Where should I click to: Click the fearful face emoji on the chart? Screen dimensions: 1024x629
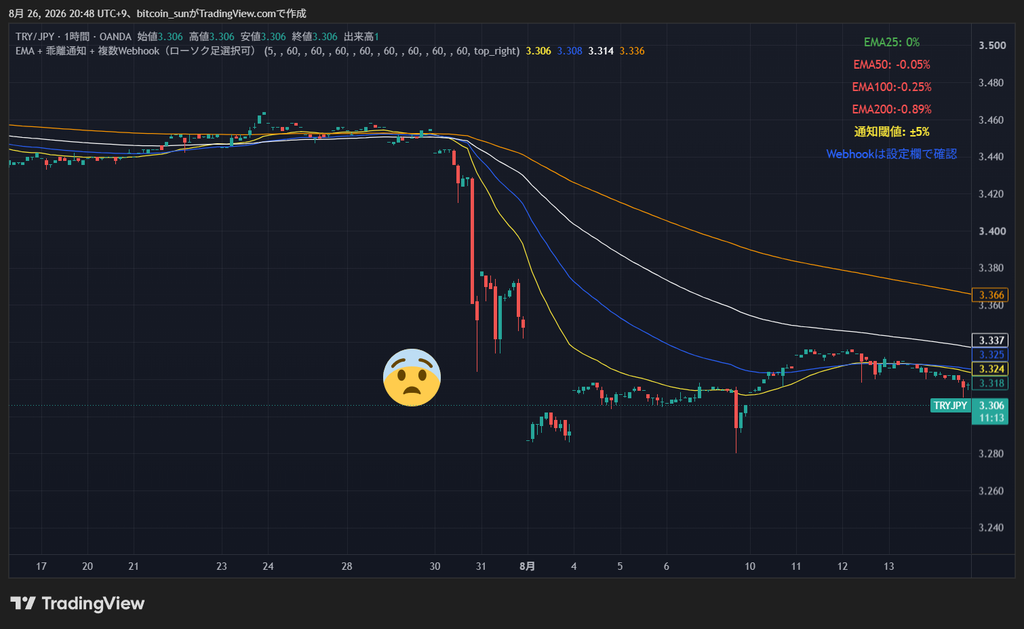click(x=411, y=378)
